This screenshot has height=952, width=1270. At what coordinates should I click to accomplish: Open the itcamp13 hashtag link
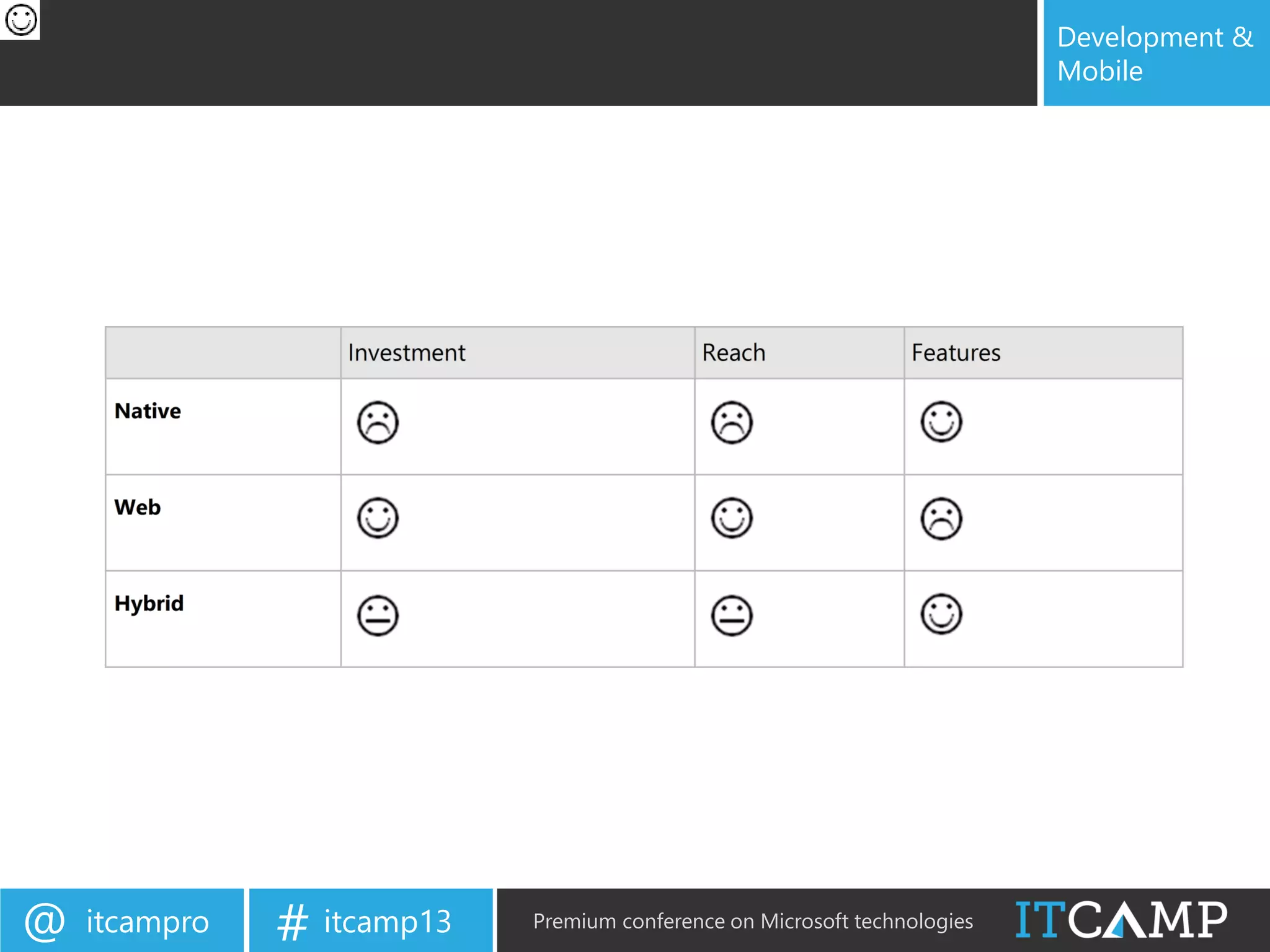click(388, 922)
